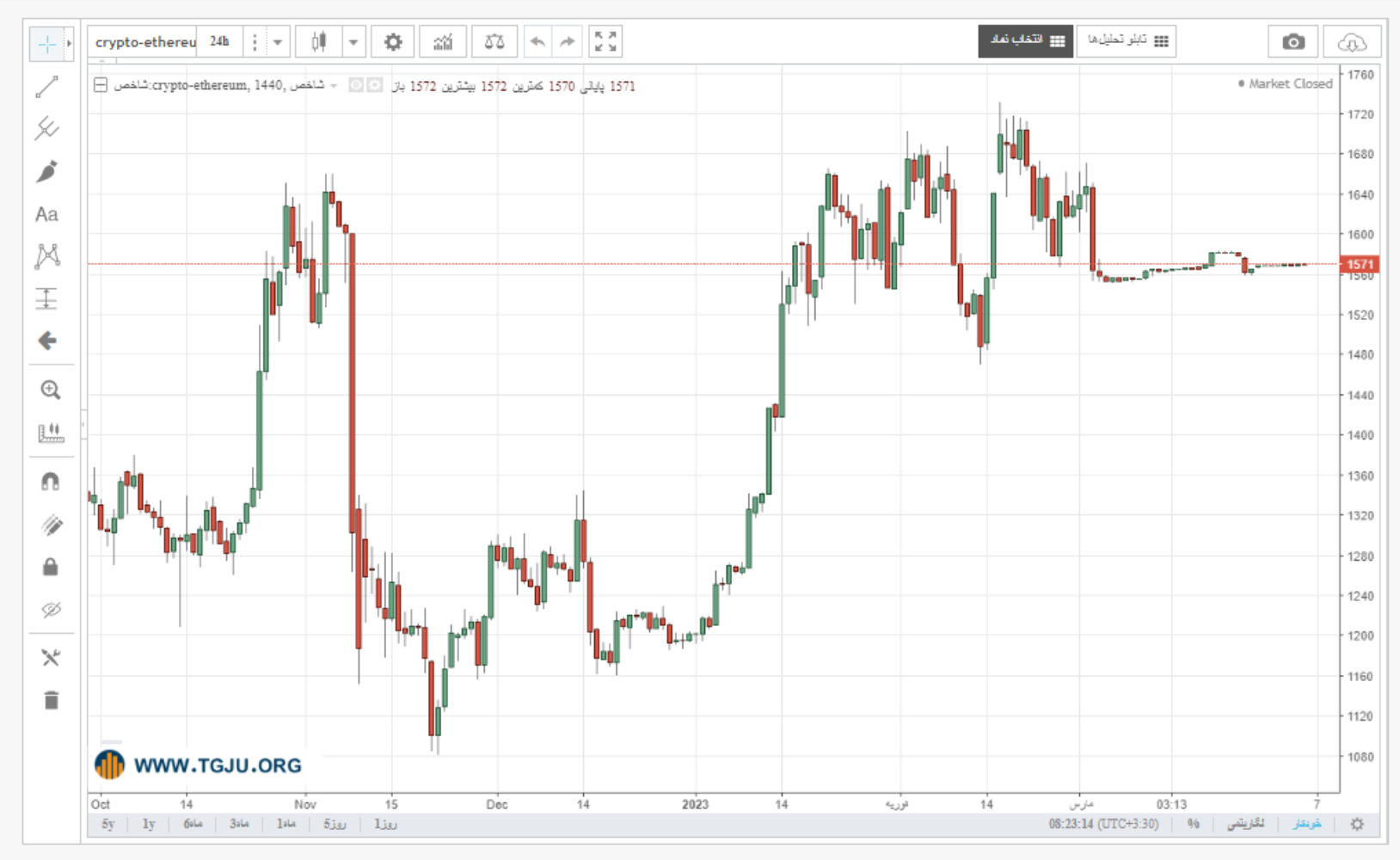
Task: Click the back arrow icon in sidebar
Action: (47, 341)
